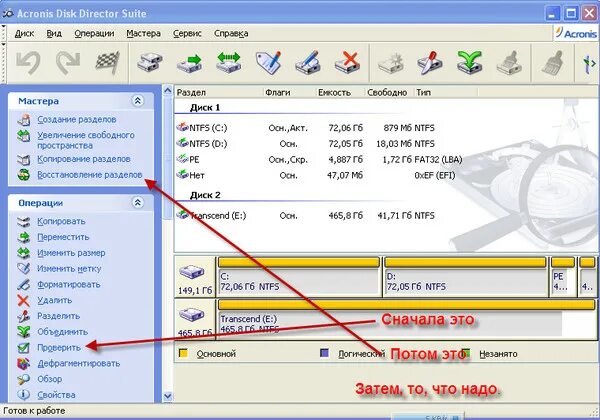Click the Копировать operation link
Screen dimensions: 600x420
(x=61, y=221)
